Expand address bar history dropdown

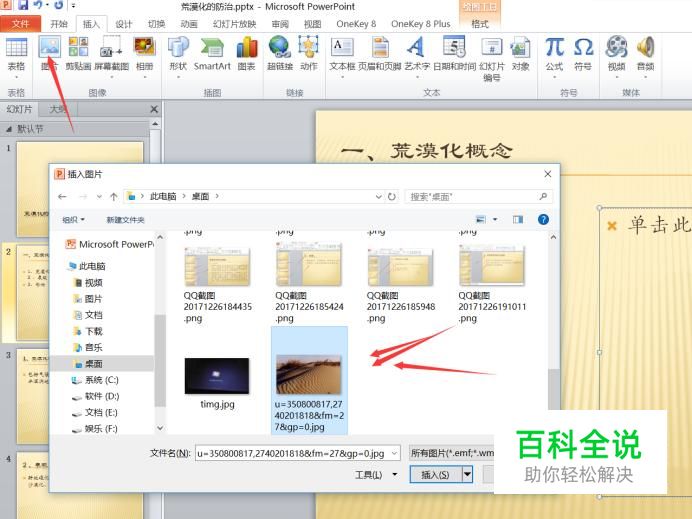[x=378, y=196]
